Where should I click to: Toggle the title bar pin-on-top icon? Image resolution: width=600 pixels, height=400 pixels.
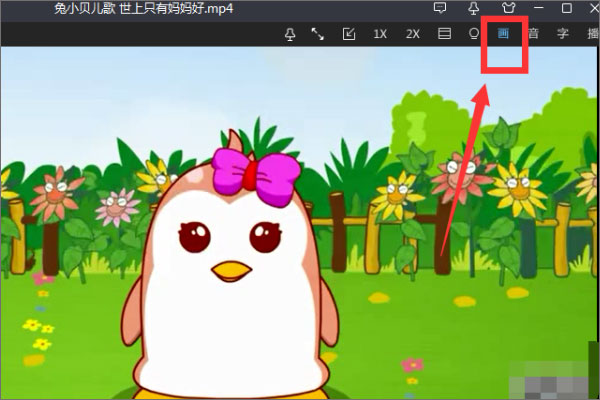click(x=473, y=8)
